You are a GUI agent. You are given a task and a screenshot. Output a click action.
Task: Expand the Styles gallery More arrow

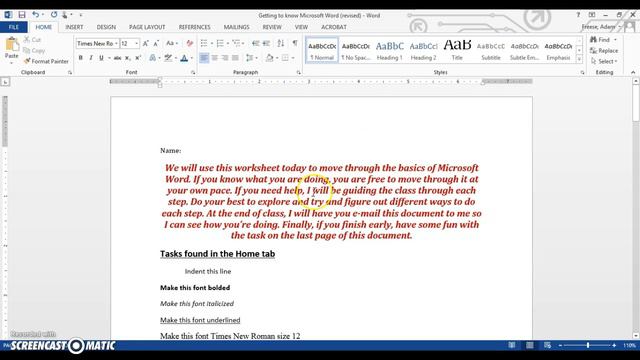pyautogui.click(x=579, y=59)
